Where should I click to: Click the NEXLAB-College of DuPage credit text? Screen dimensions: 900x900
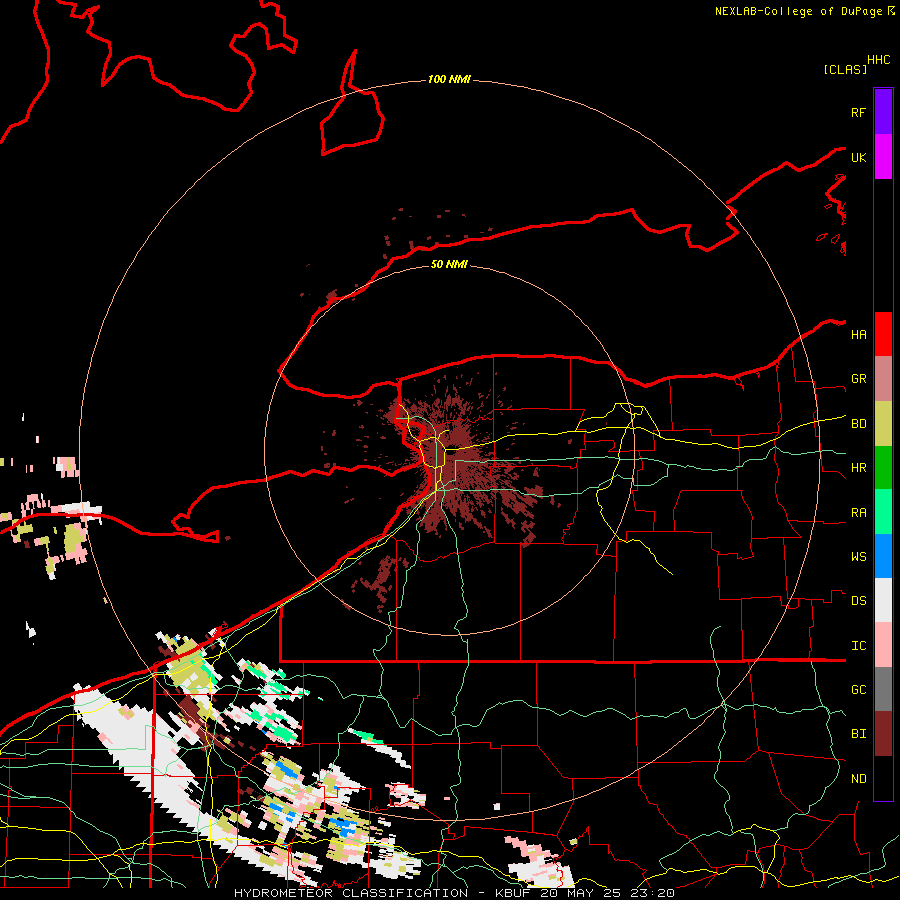pyautogui.click(x=798, y=11)
